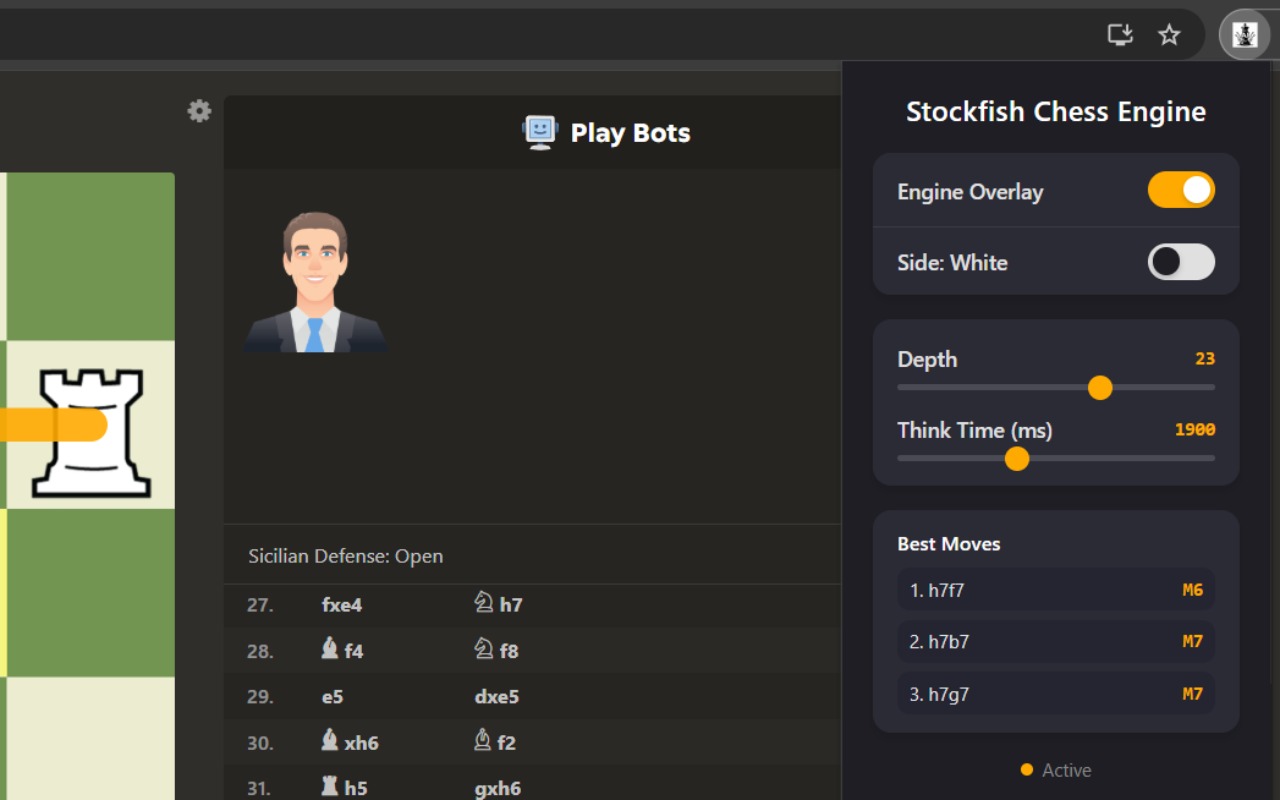Click the Play Bots computer icon
Screen dimensions: 1280x800
coord(540,132)
